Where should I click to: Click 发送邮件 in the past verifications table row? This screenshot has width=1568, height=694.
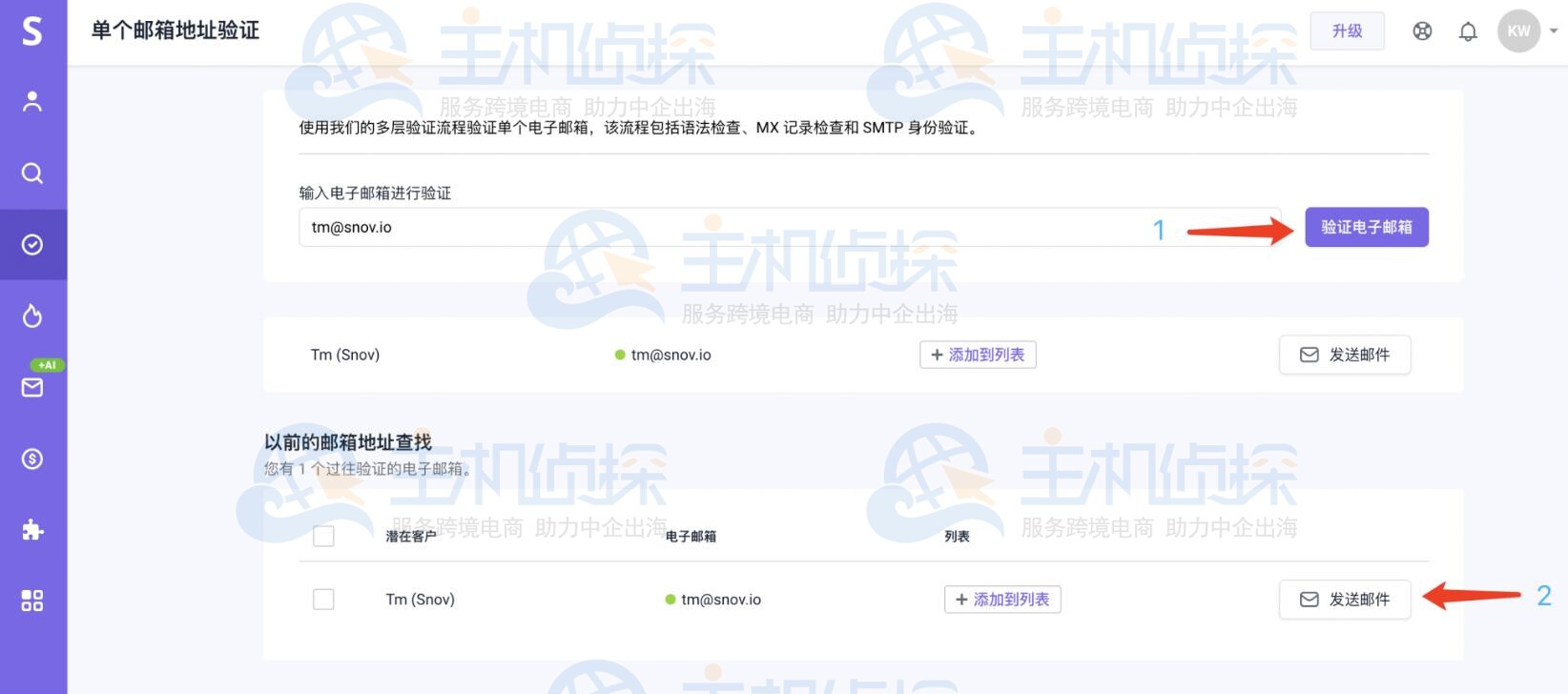coord(1345,600)
